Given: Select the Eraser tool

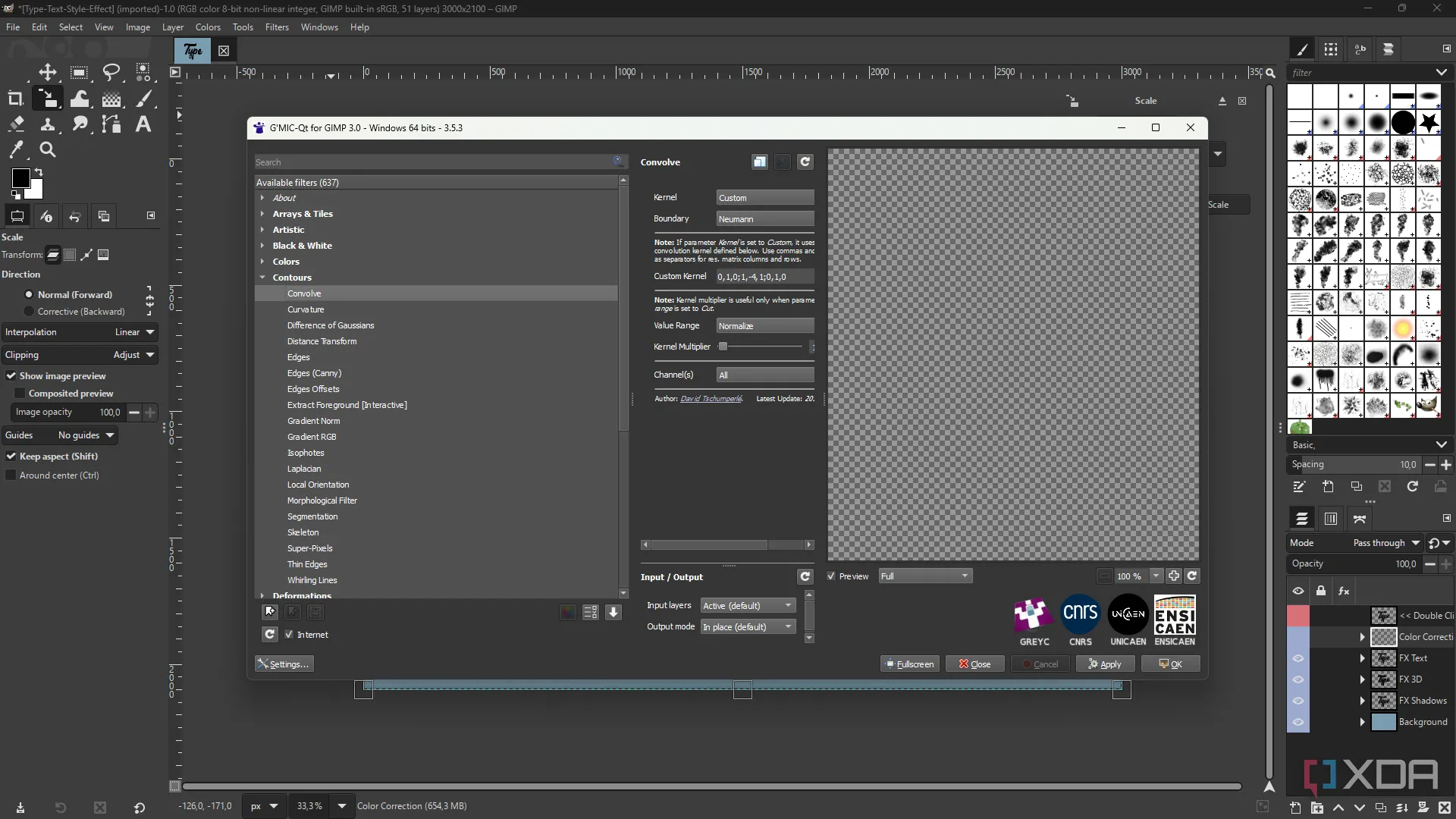Looking at the screenshot, I should point(16,124).
